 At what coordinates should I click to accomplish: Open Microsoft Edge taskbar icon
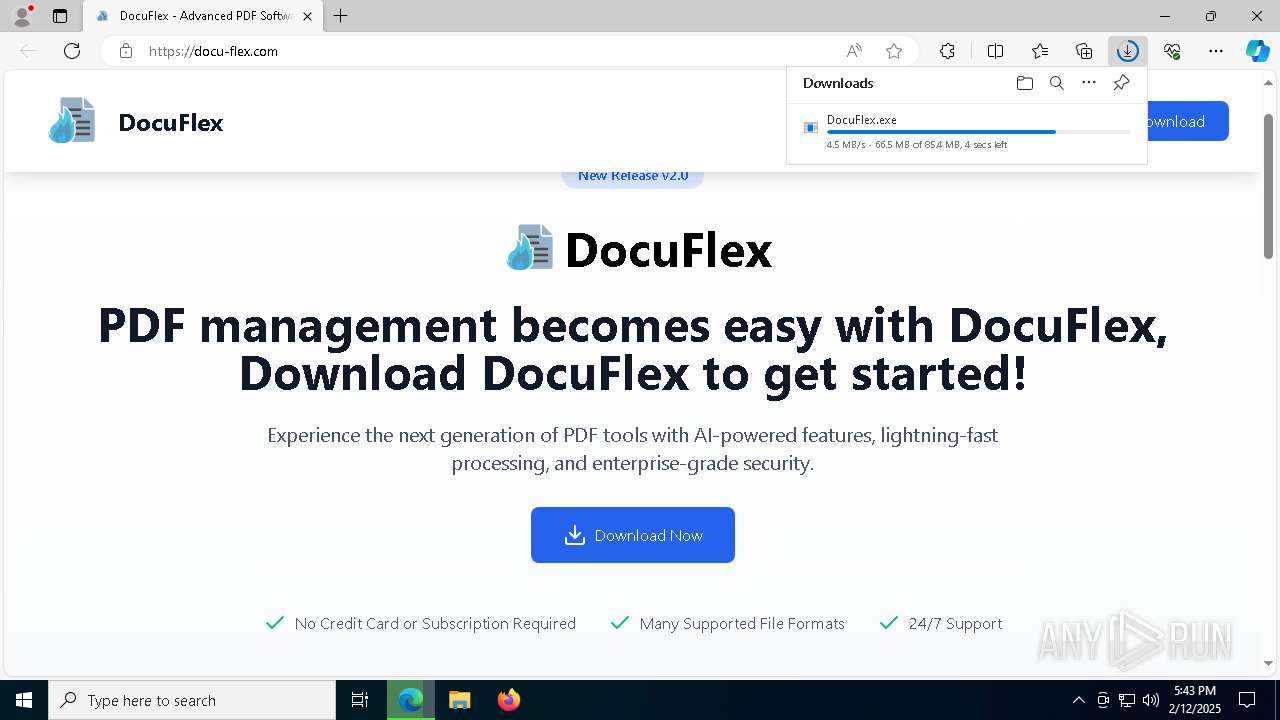(410, 700)
